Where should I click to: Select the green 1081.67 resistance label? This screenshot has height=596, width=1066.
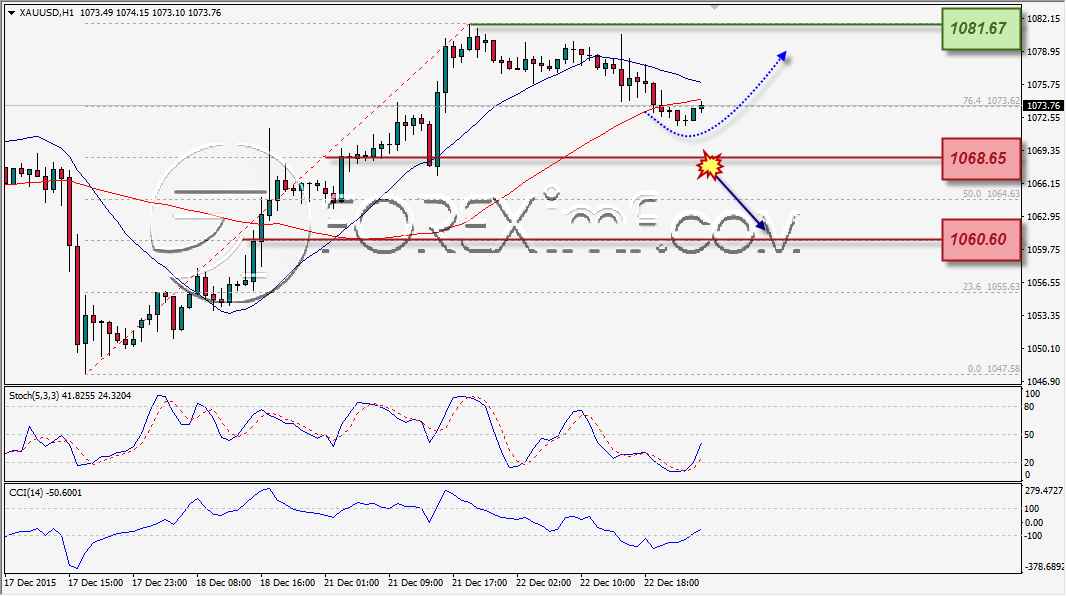click(x=981, y=29)
